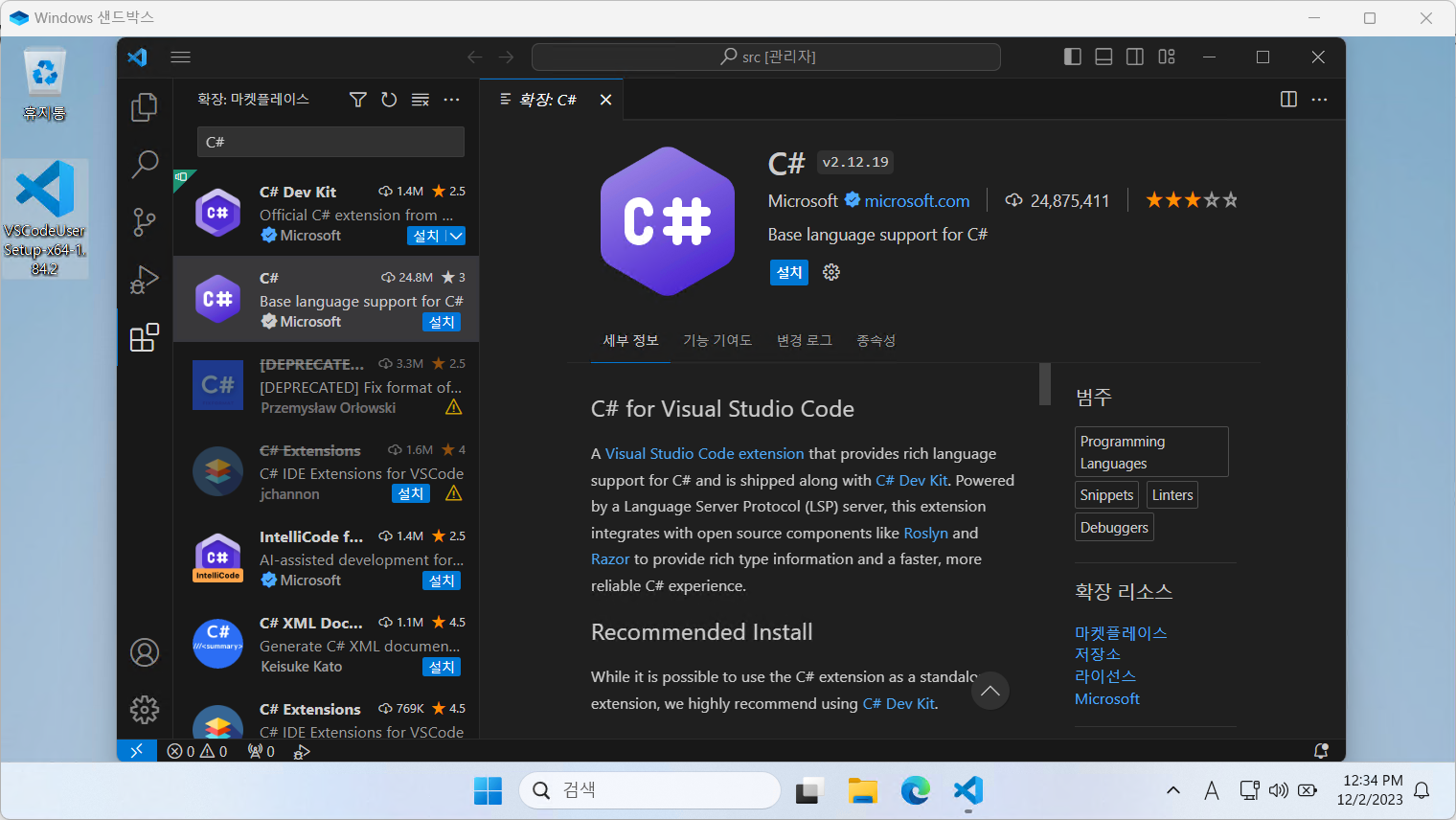Switch to the 변경 로그 tab
1456x820 pixels.
(x=805, y=340)
